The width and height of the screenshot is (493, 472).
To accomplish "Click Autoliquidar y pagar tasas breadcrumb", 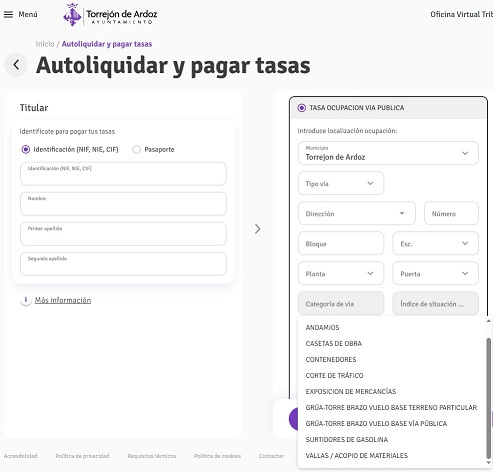I will click(107, 44).
